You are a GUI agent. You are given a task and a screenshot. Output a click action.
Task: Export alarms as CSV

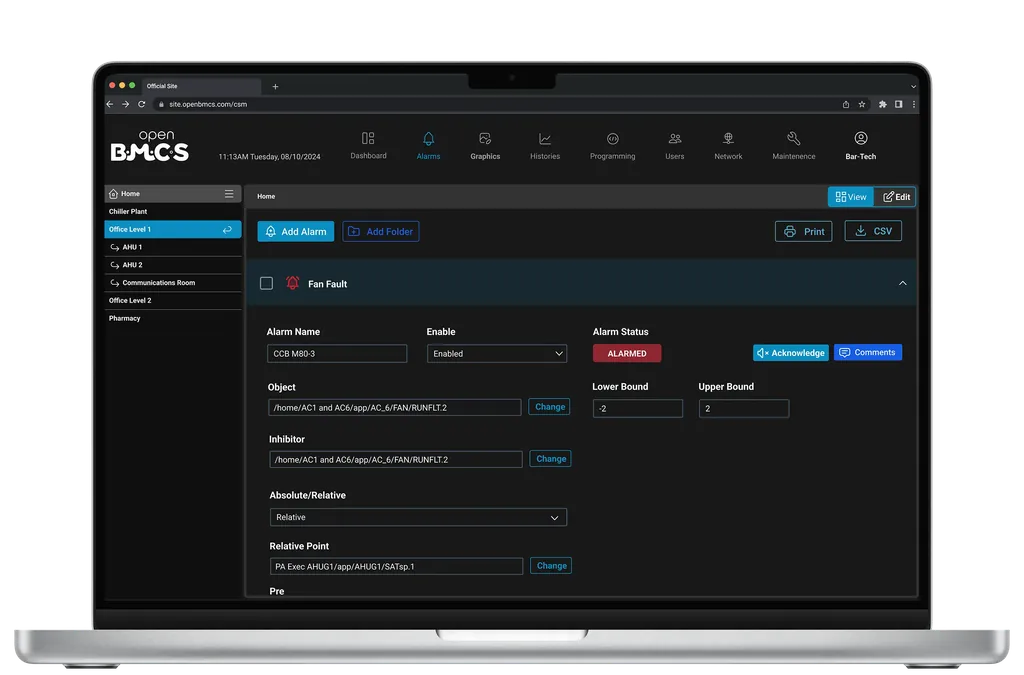[x=873, y=231]
